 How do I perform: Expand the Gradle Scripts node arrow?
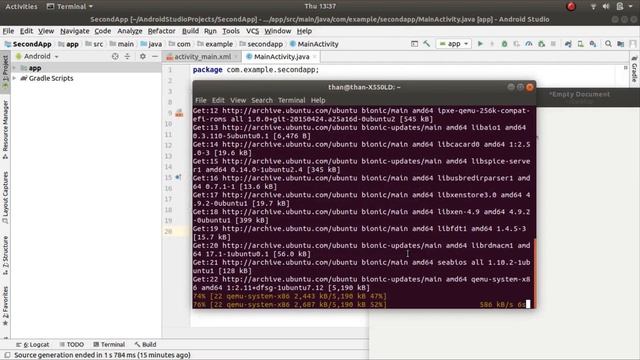pos(15,78)
